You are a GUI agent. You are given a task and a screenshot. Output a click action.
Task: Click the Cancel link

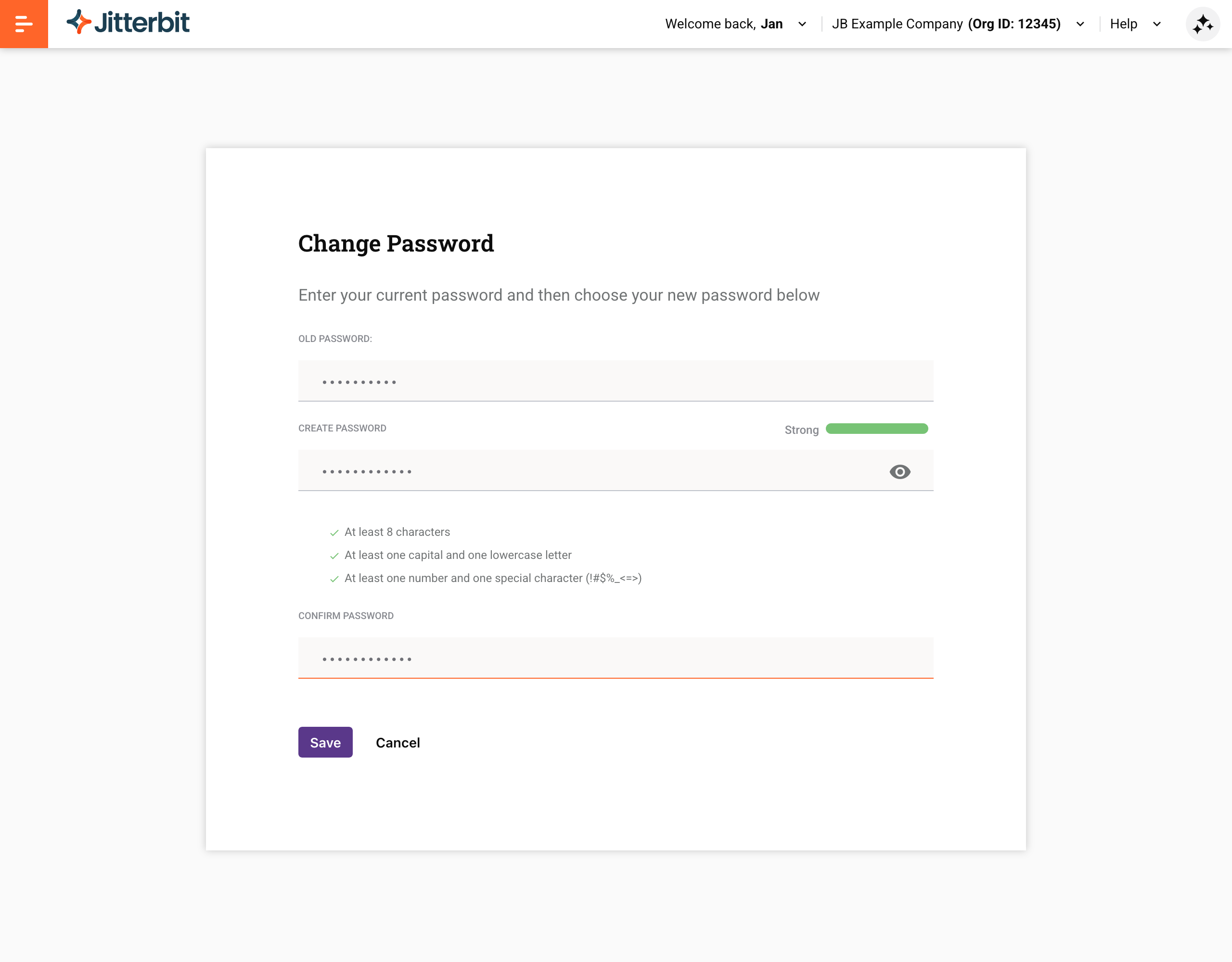[398, 743]
